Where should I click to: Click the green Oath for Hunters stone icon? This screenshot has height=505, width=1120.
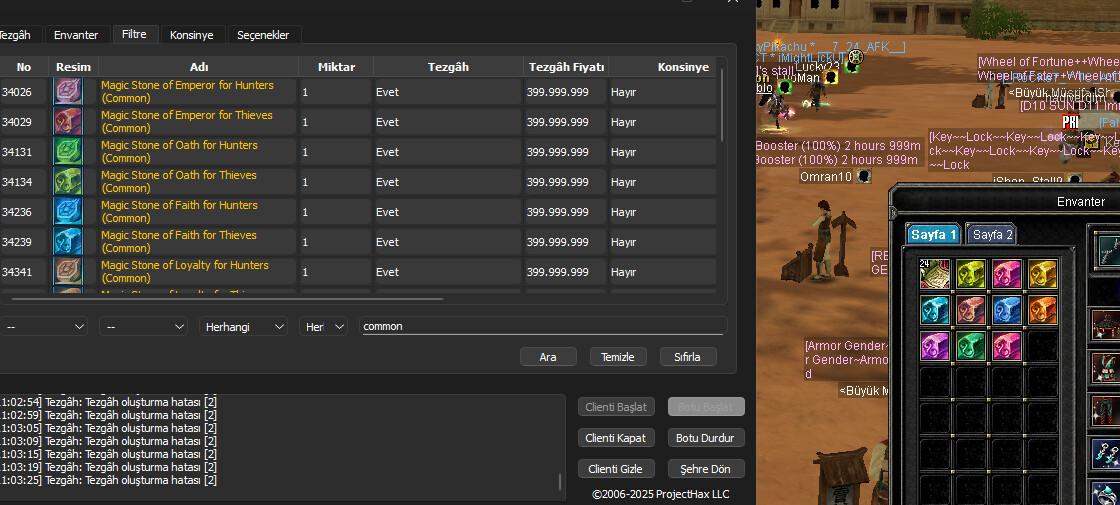click(x=68, y=152)
